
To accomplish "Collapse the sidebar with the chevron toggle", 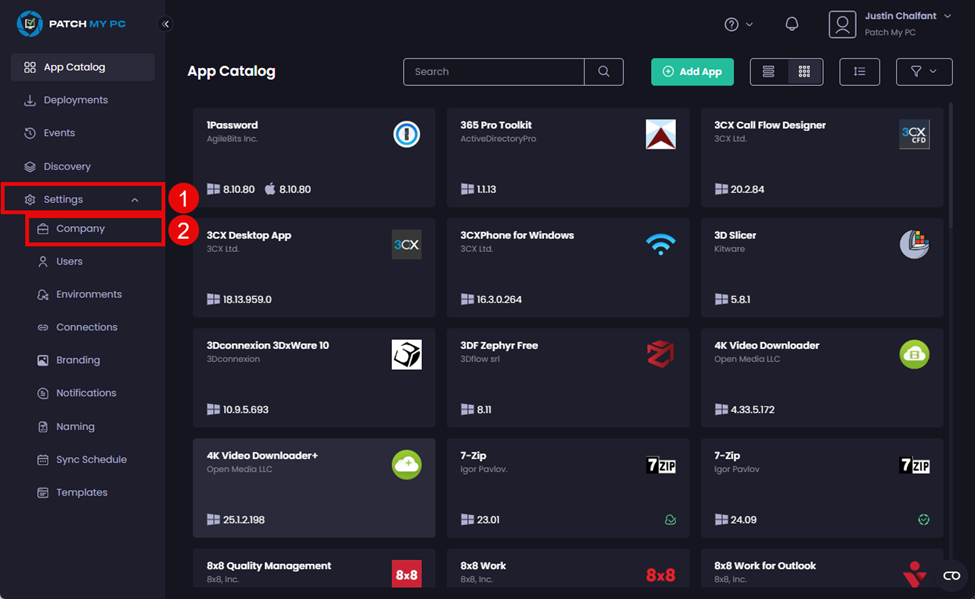I will [x=165, y=23].
